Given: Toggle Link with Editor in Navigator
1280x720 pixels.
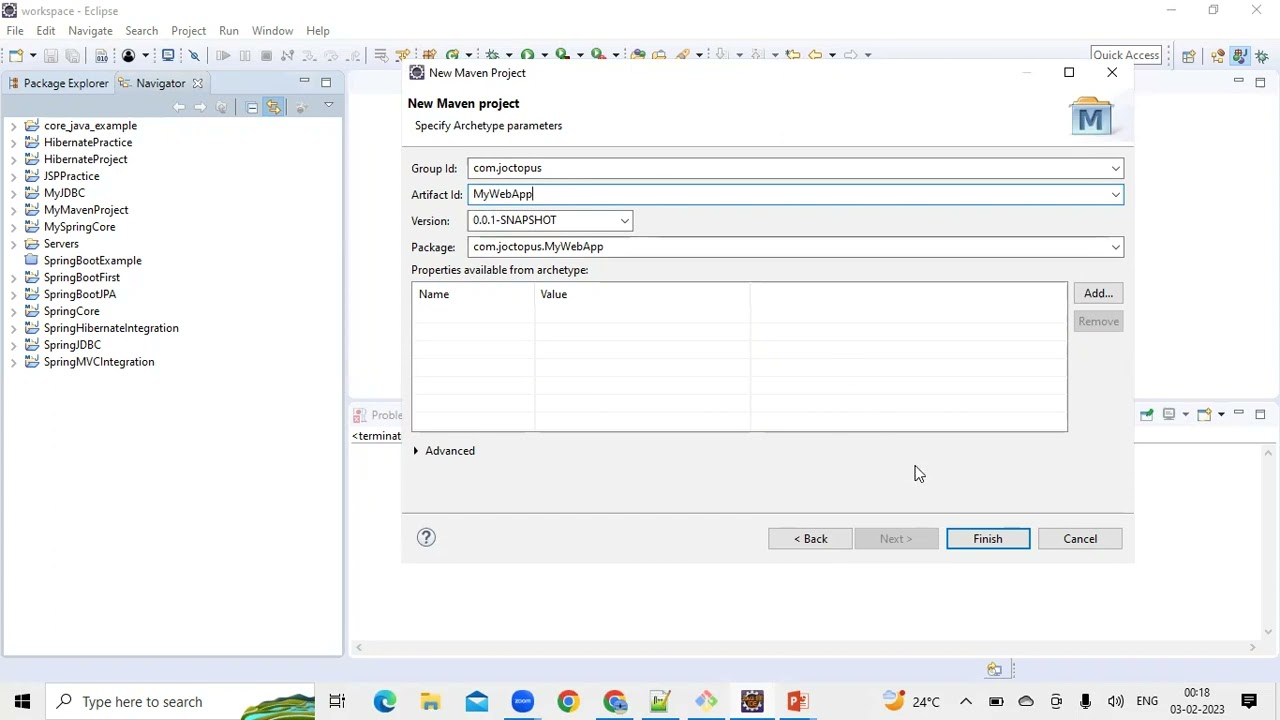Looking at the screenshot, I should pyautogui.click(x=273, y=107).
